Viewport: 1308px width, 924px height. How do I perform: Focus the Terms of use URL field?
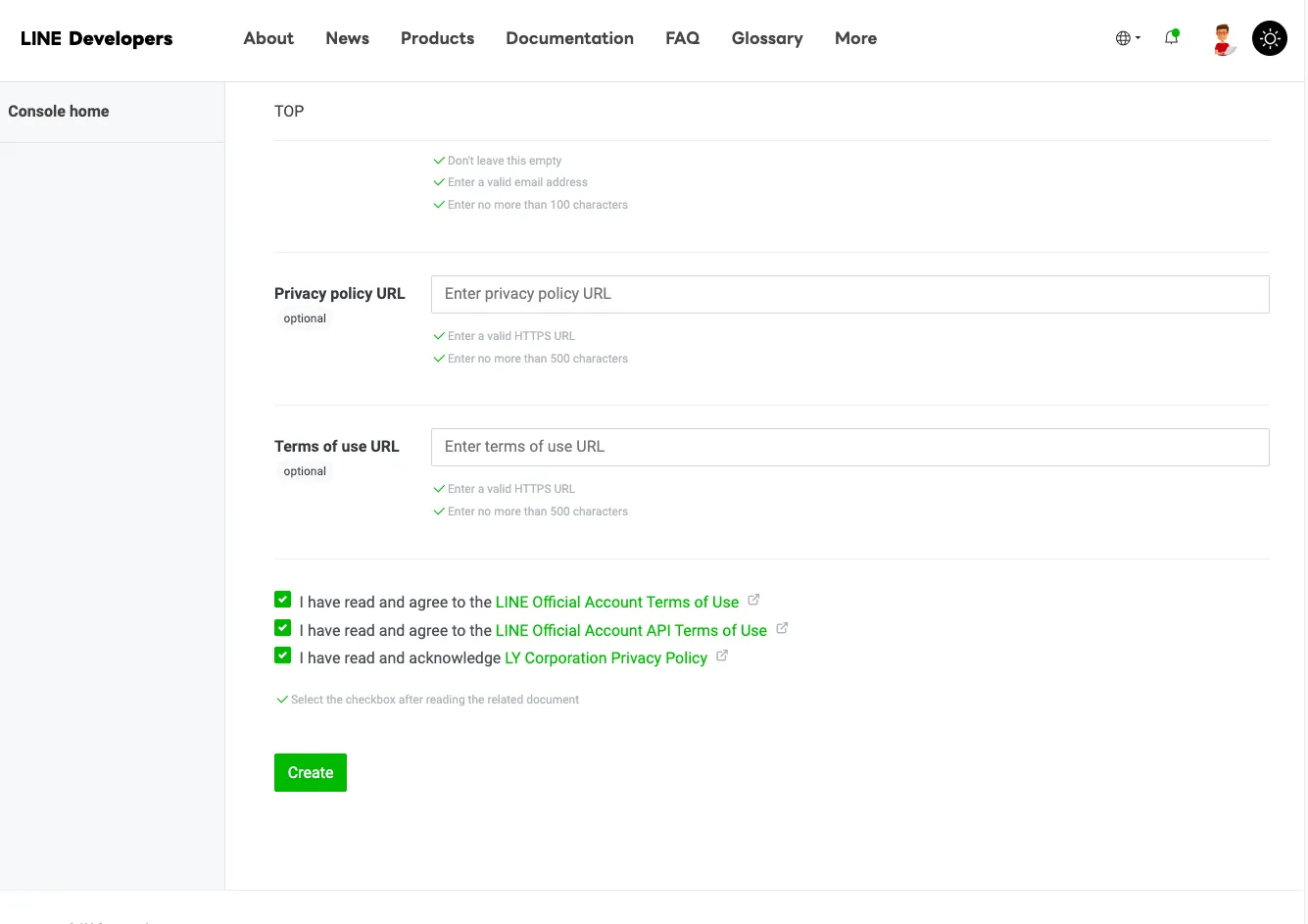click(x=850, y=447)
